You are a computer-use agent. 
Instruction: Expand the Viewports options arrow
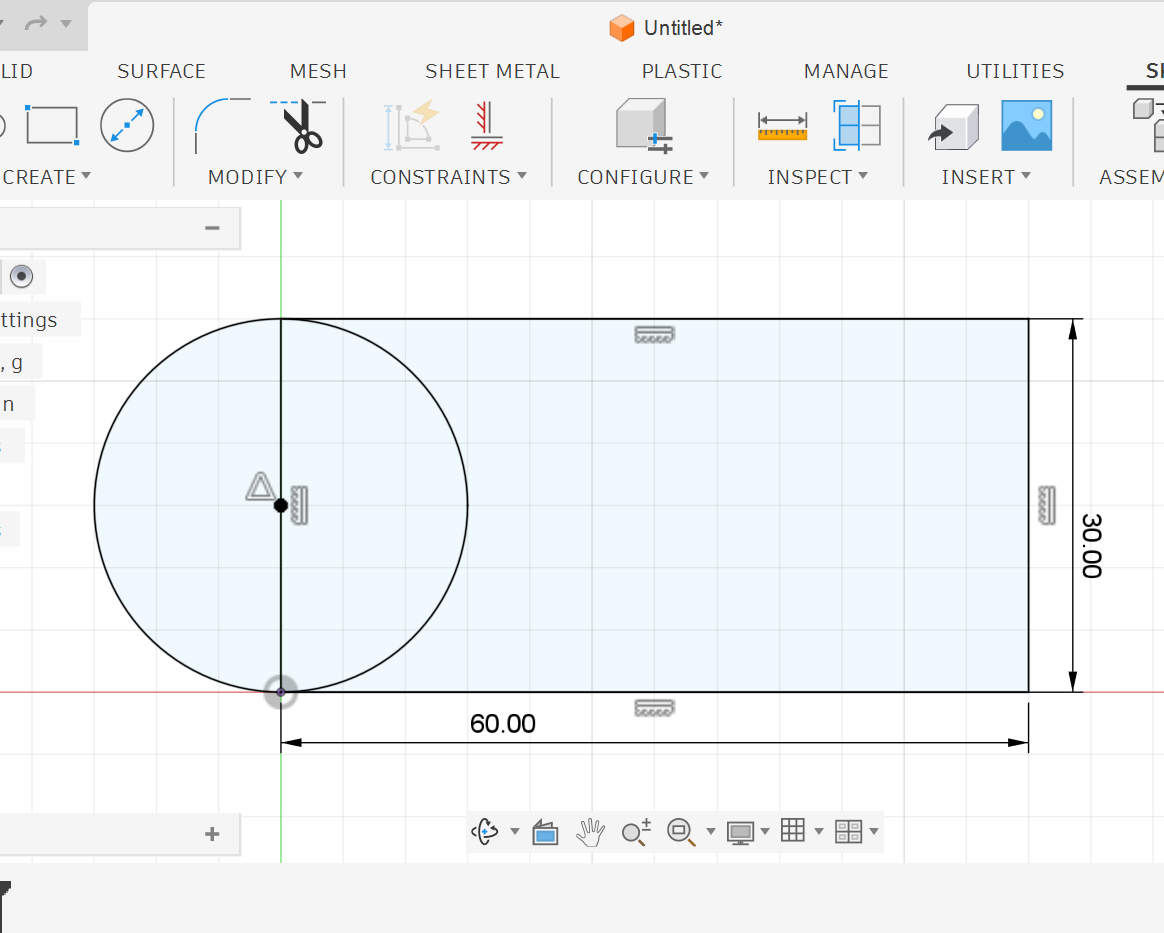click(x=874, y=831)
